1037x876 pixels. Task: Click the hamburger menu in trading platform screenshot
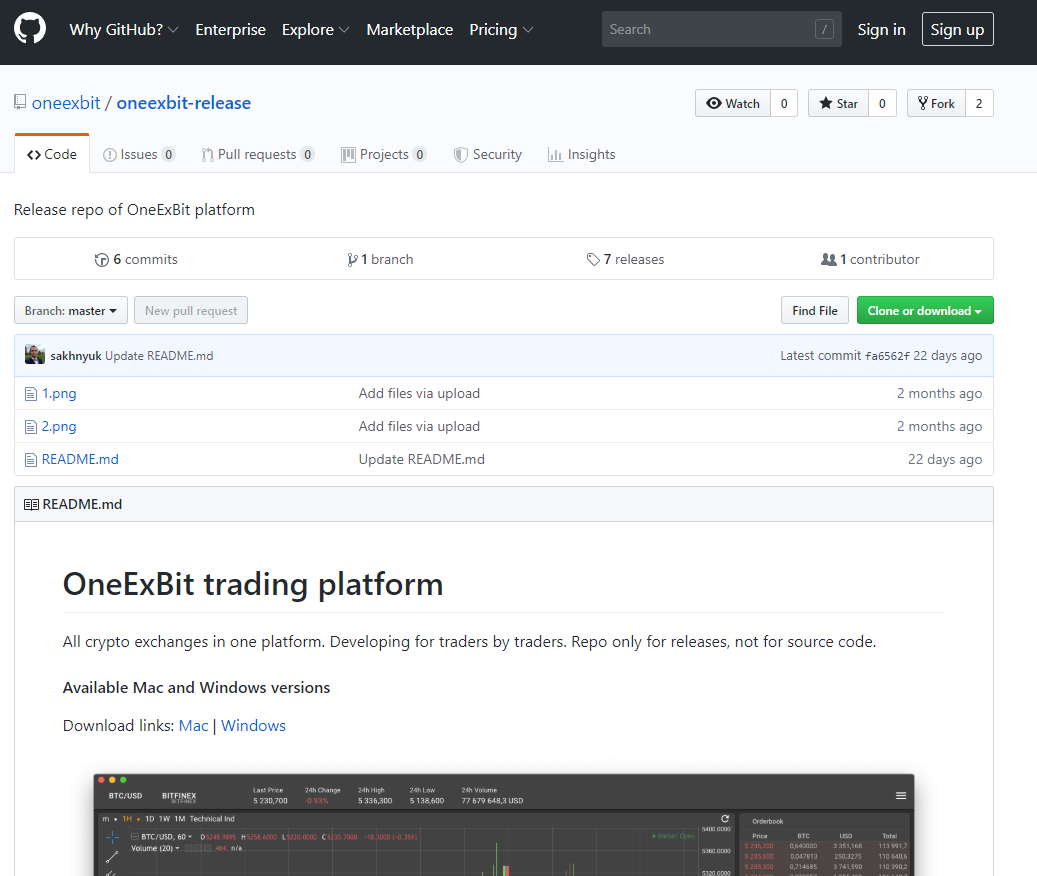coord(901,795)
